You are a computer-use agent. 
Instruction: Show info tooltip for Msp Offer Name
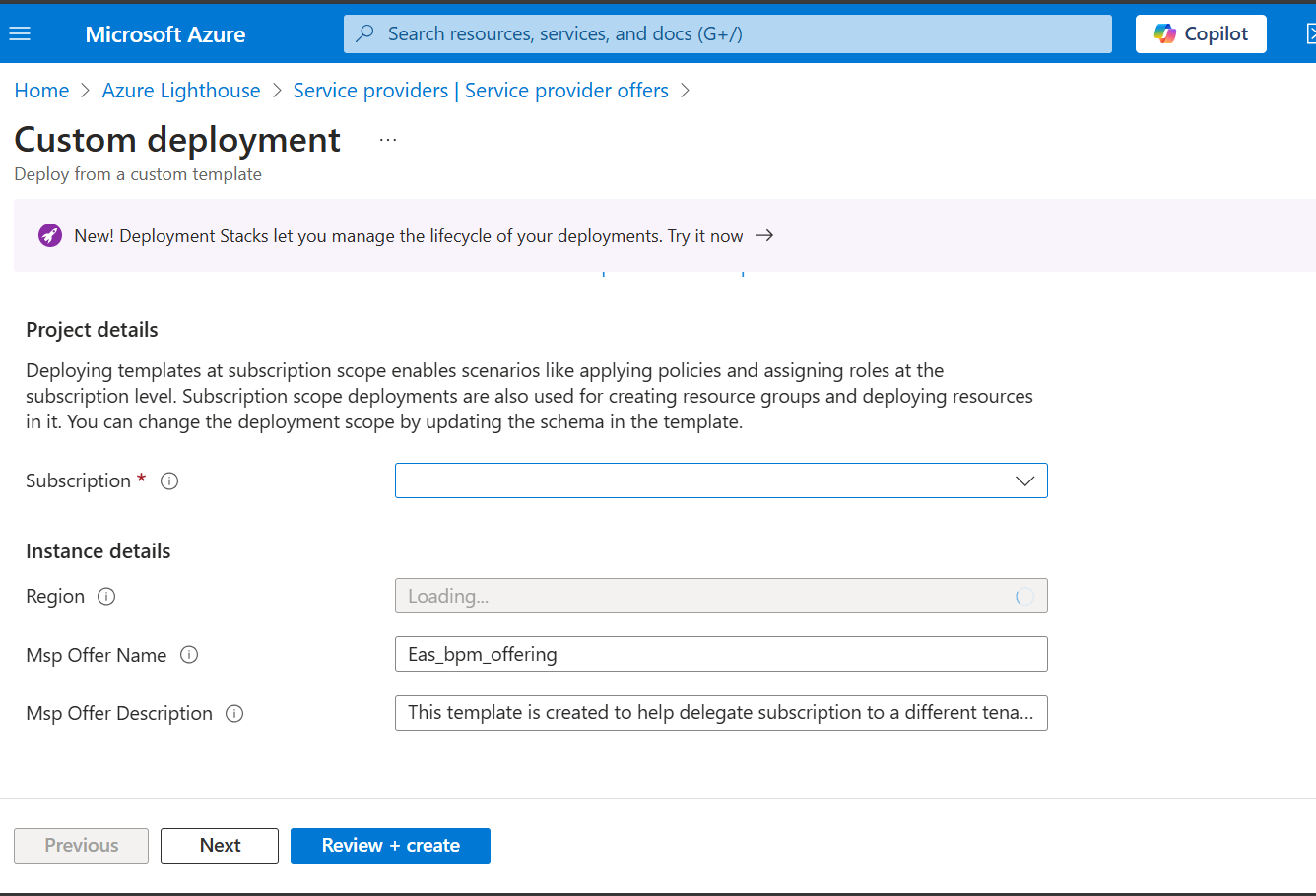[189, 655]
